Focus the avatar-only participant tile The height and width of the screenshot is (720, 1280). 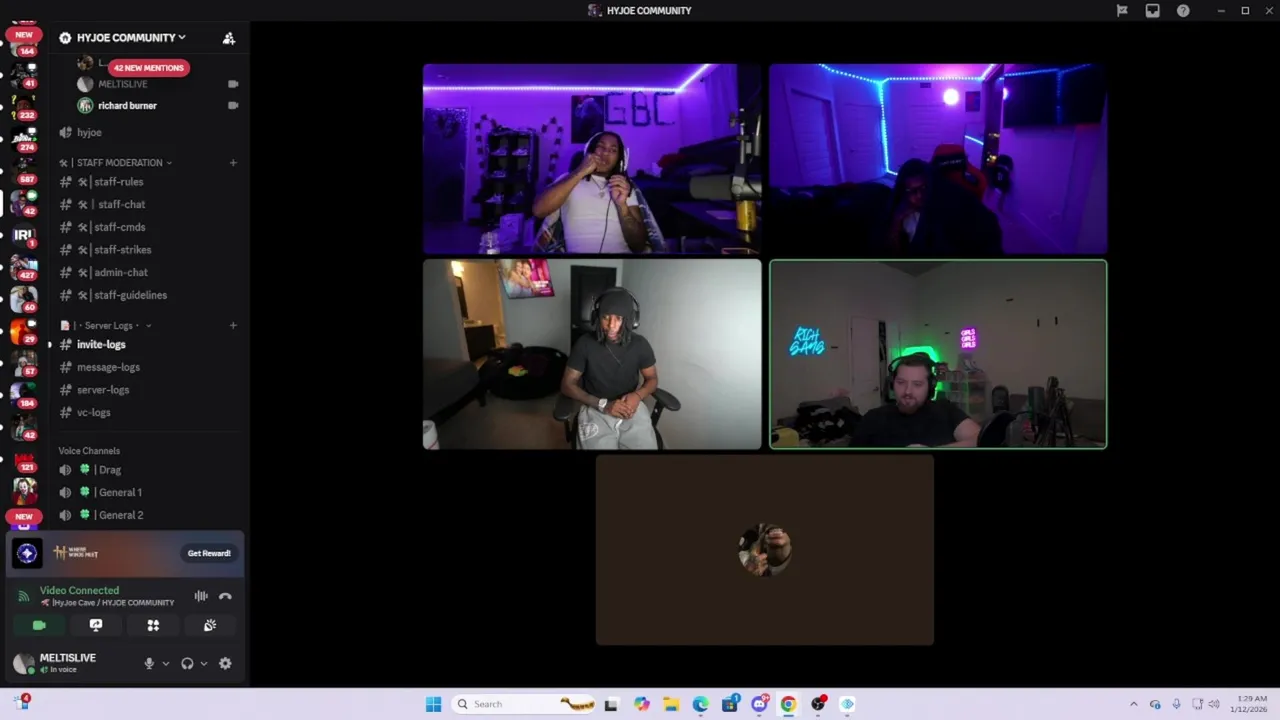765,550
